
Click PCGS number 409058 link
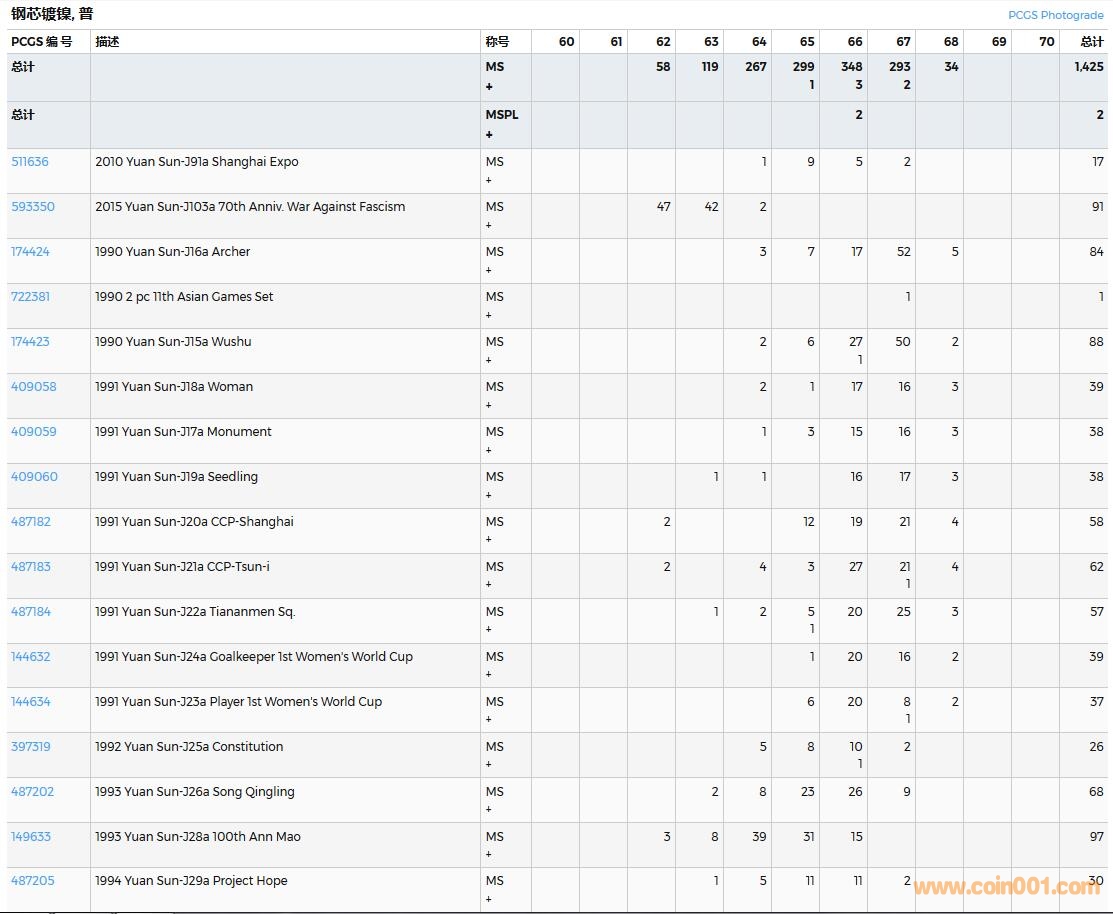(34, 387)
